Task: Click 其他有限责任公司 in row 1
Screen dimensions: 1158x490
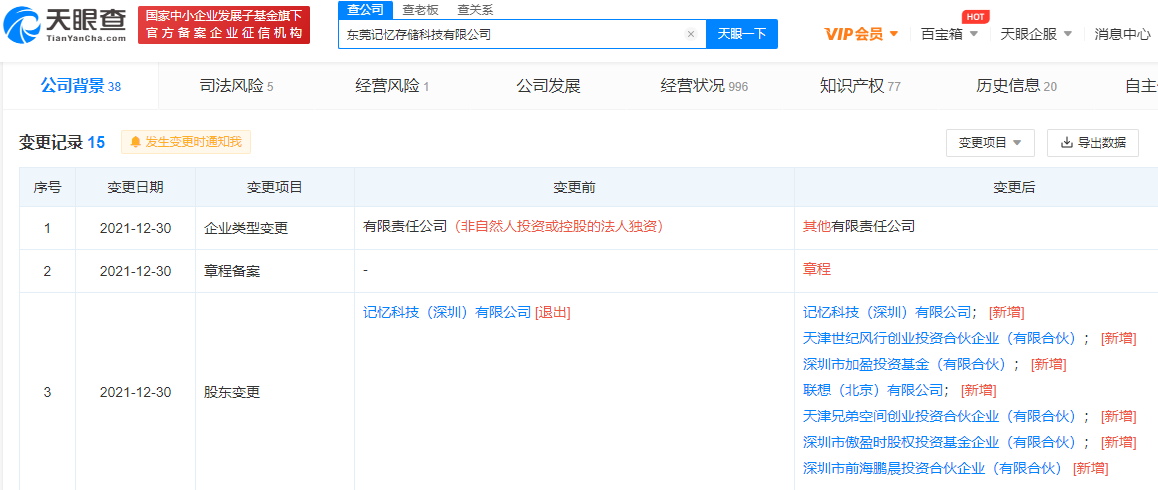Action: click(x=858, y=227)
